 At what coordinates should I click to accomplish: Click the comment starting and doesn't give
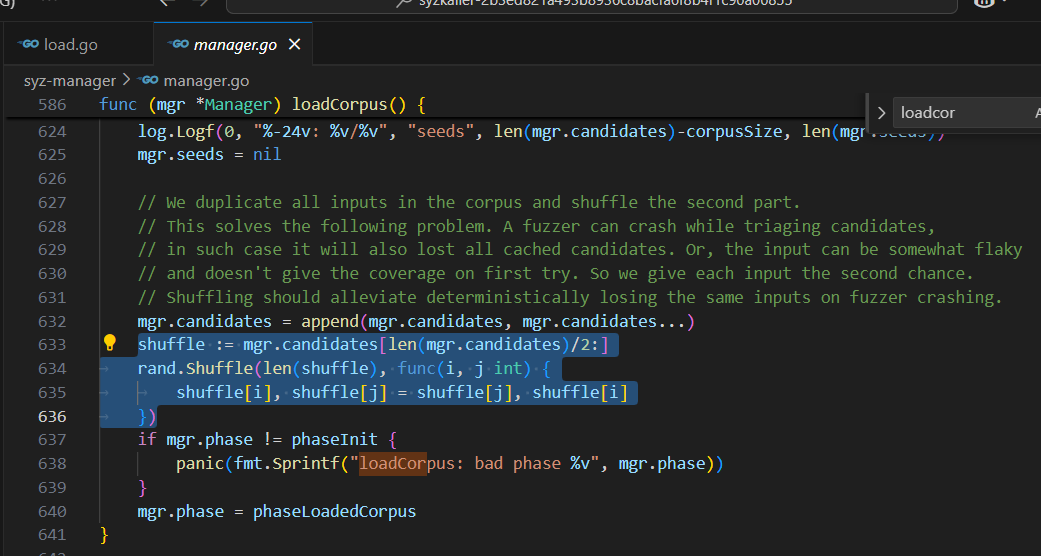pos(555,274)
